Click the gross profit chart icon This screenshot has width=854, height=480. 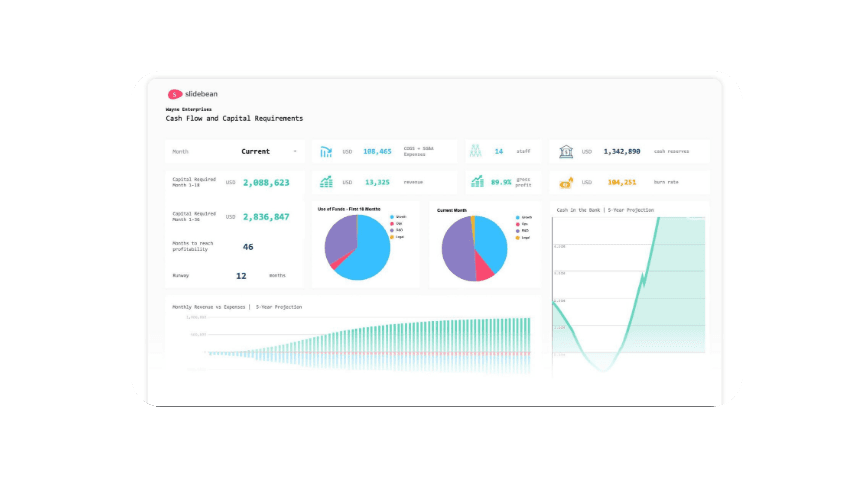(477, 182)
